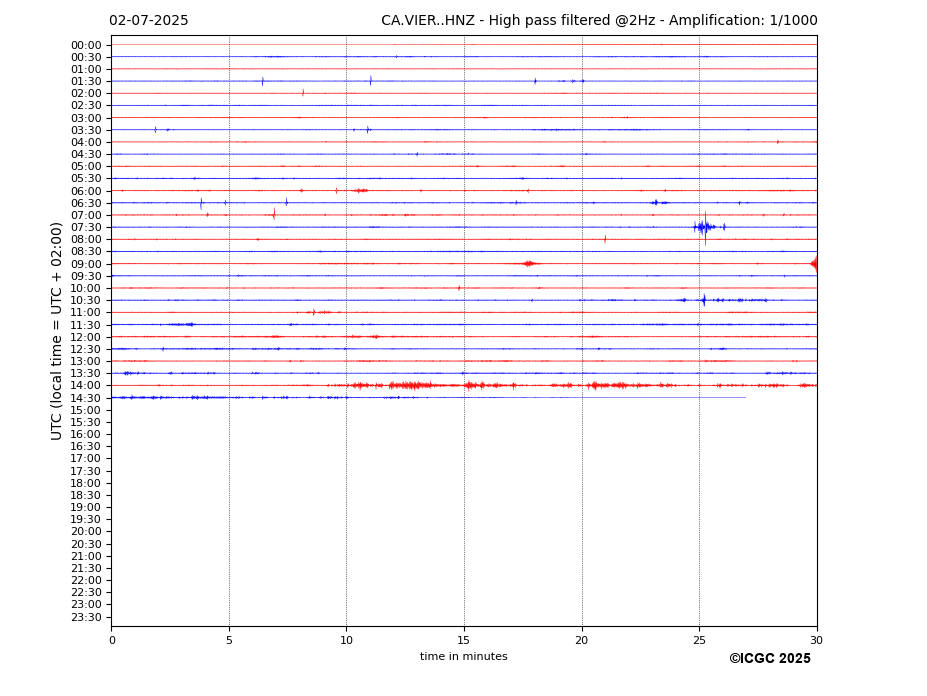Click the x-axis tick label 30
927x696 pixels.
tap(816, 640)
